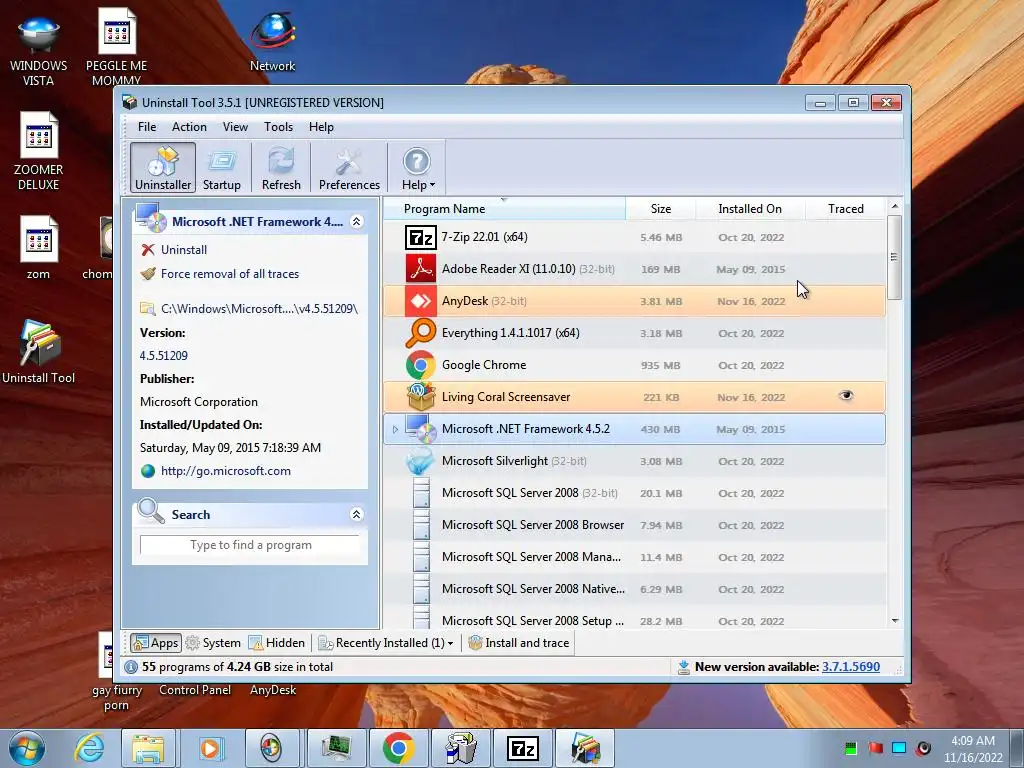
Task: Click the Install and trace button
Action: (x=519, y=643)
